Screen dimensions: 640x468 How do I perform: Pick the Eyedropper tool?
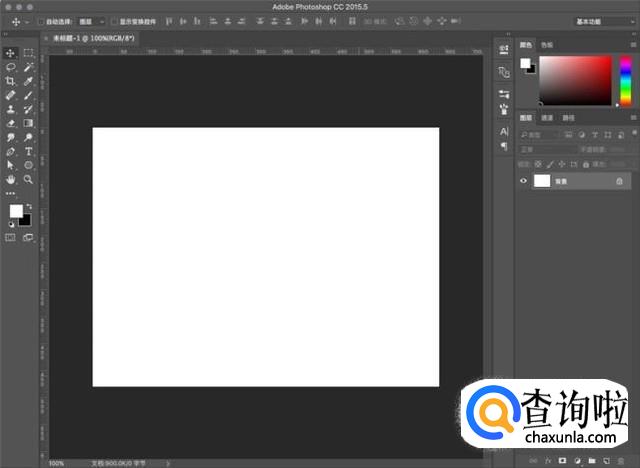click(28, 81)
